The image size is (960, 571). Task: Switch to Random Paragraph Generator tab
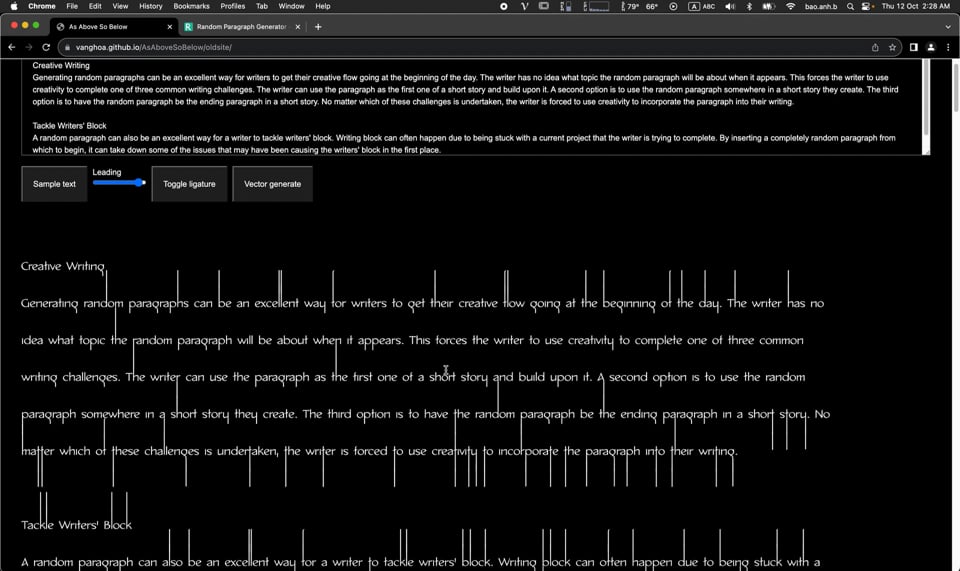pyautogui.click(x=241, y=27)
